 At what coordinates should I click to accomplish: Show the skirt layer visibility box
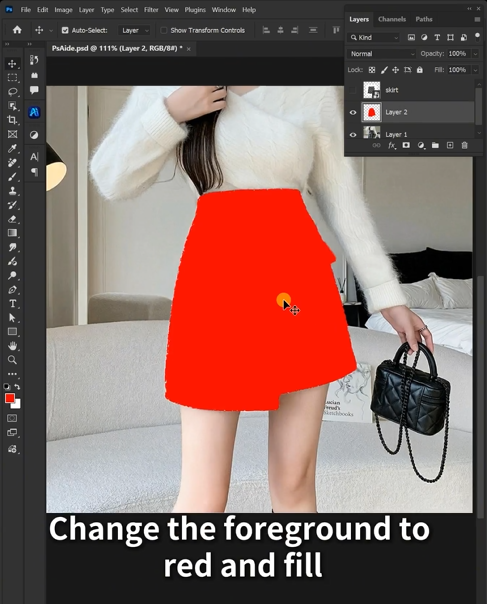point(353,90)
